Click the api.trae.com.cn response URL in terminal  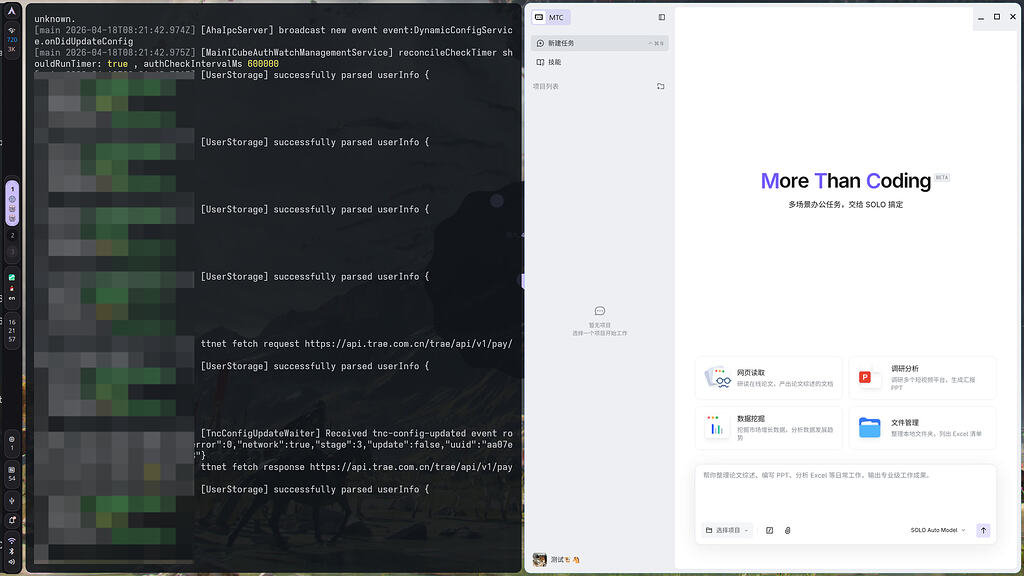[x=411, y=467]
